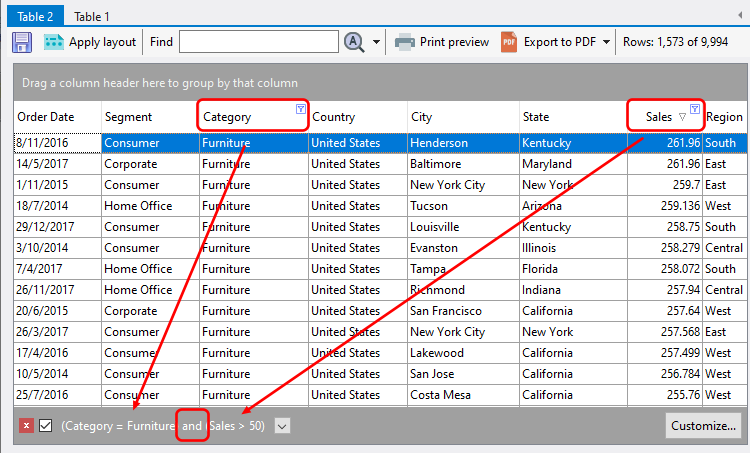
Task: Click the save layout floppy disk icon
Action: 22,42
